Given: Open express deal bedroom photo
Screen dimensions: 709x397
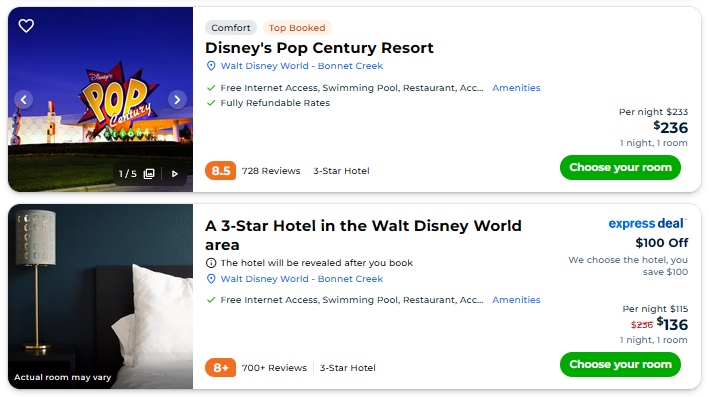Looking at the screenshot, I should pyautogui.click(x=100, y=297).
